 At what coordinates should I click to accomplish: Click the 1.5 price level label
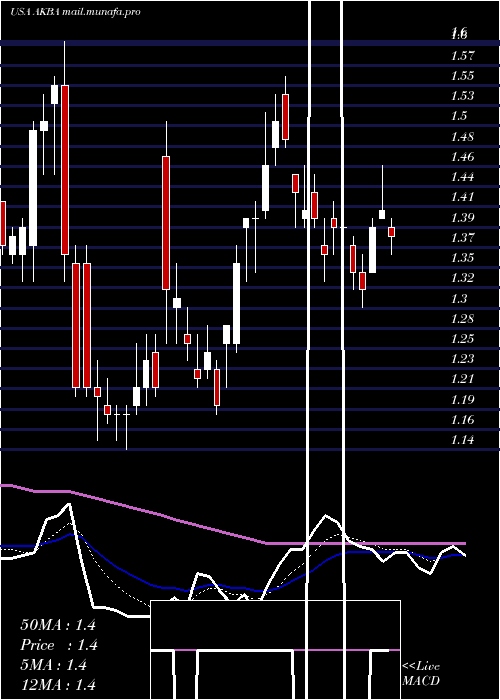coord(459,116)
